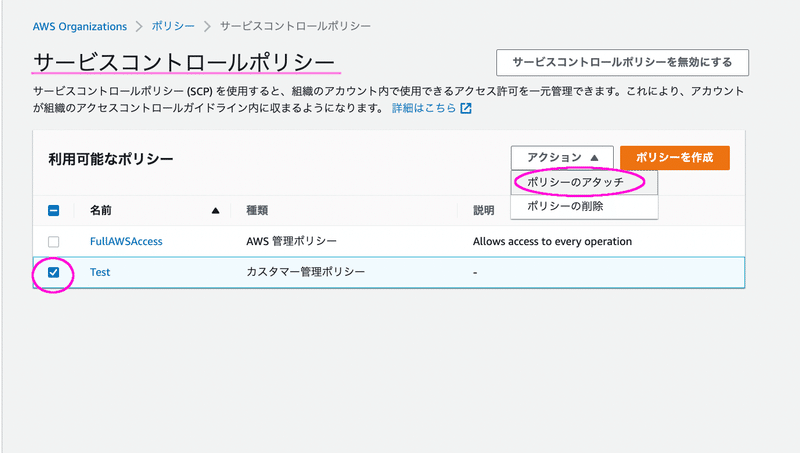Uncheck the Test policy row checkbox
Screen dimensions: 800x453
click(54, 272)
